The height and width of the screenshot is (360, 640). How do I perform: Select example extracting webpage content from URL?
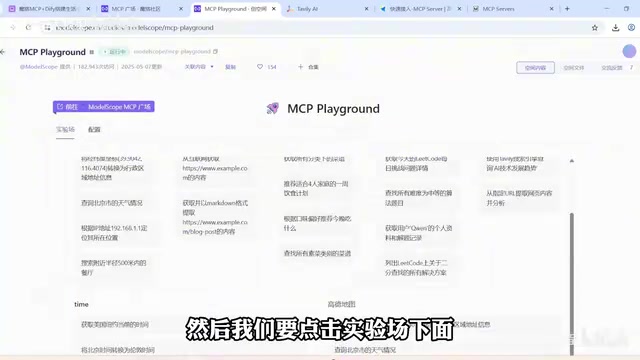[519, 198]
